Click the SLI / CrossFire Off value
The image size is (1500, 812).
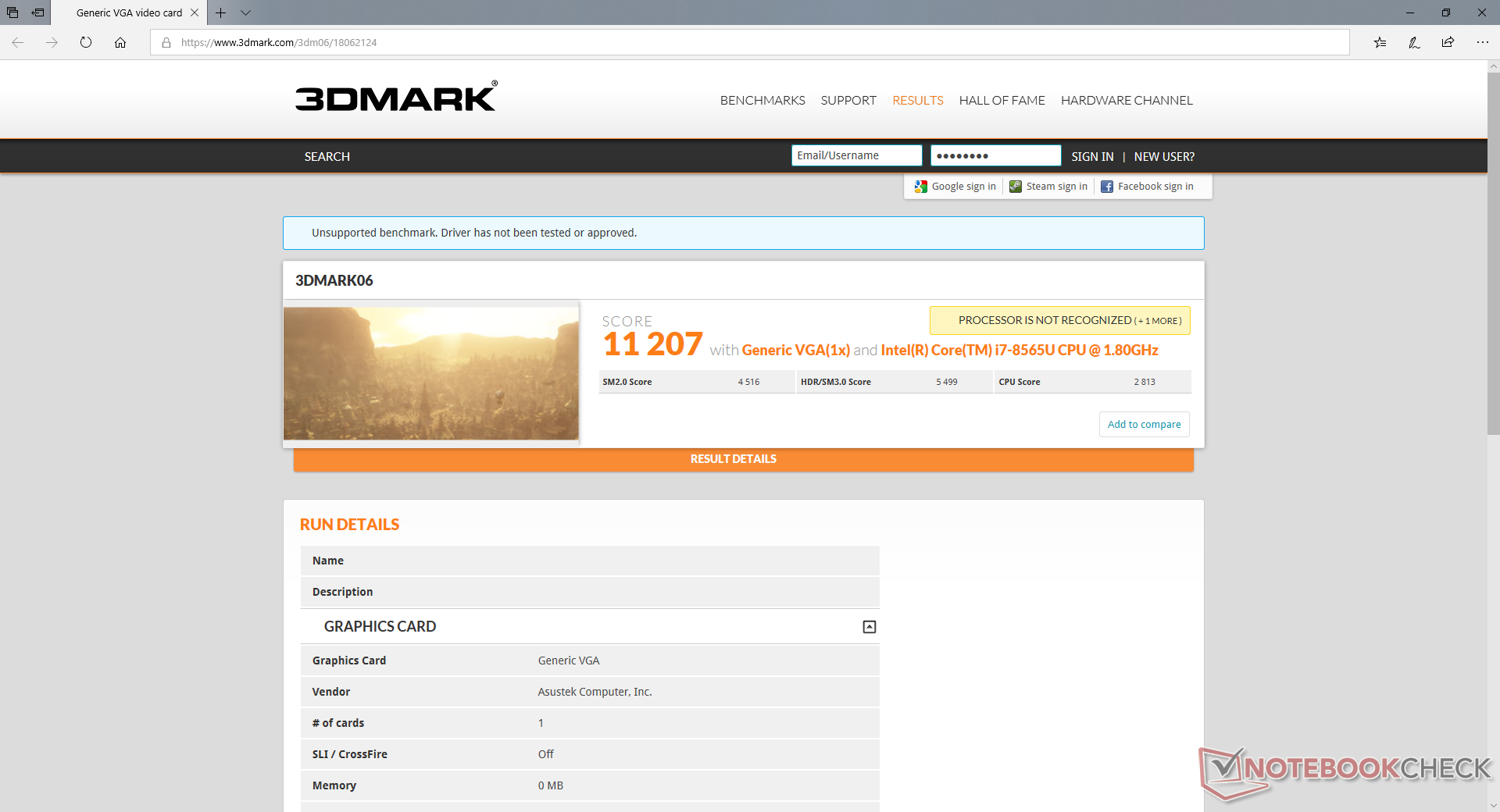coord(545,754)
